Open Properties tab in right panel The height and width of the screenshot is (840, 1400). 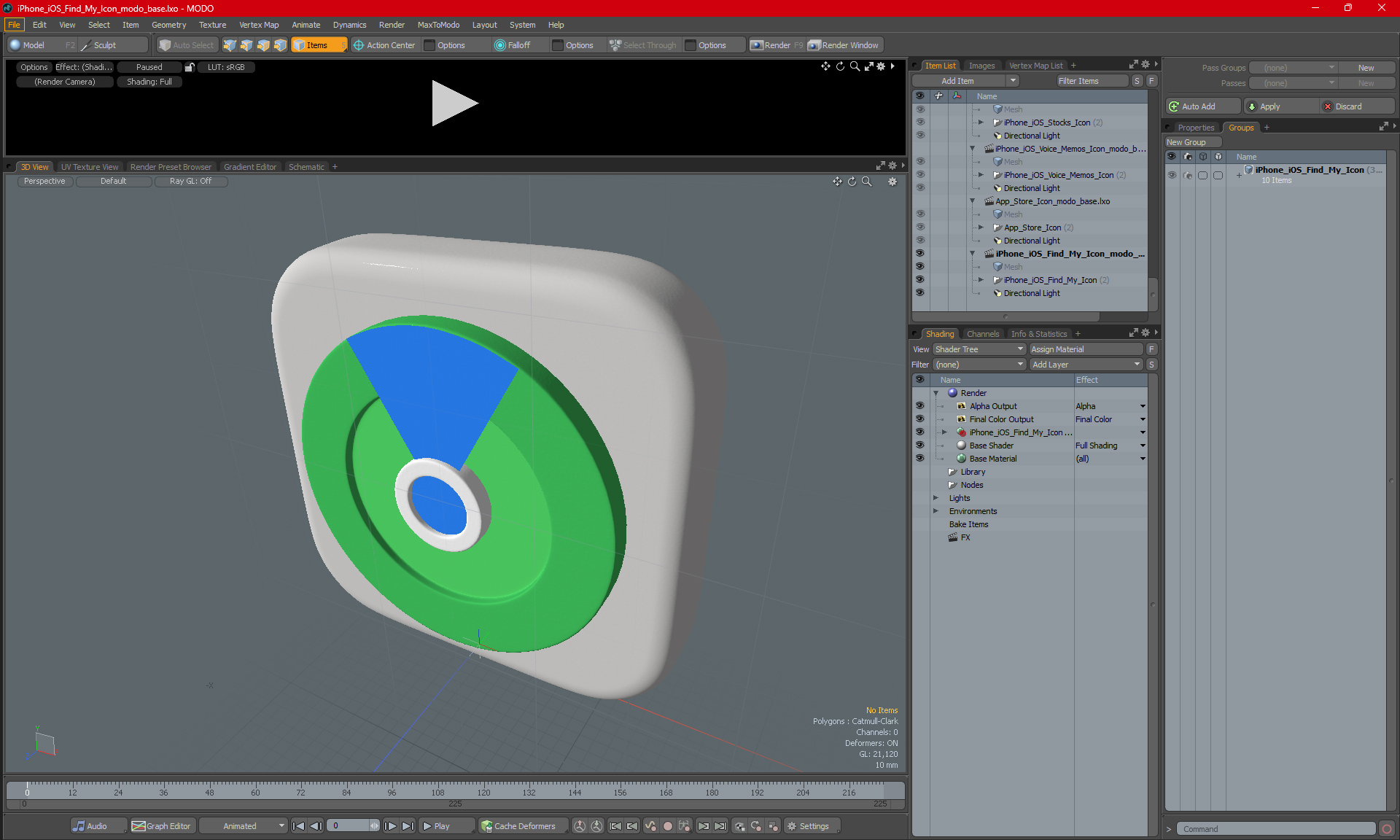pos(1196,128)
